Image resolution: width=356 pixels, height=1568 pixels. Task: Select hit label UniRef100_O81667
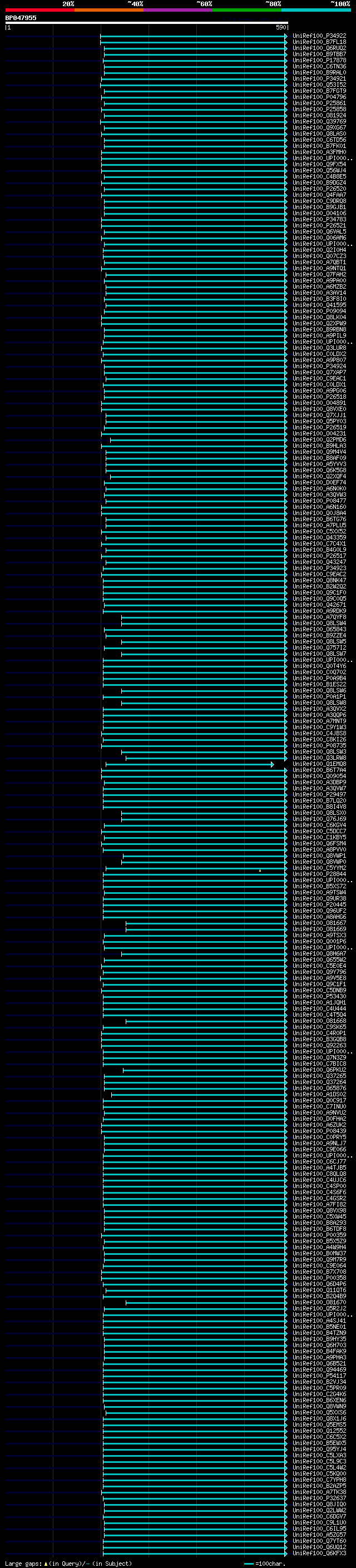pyautogui.click(x=319, y=923)
